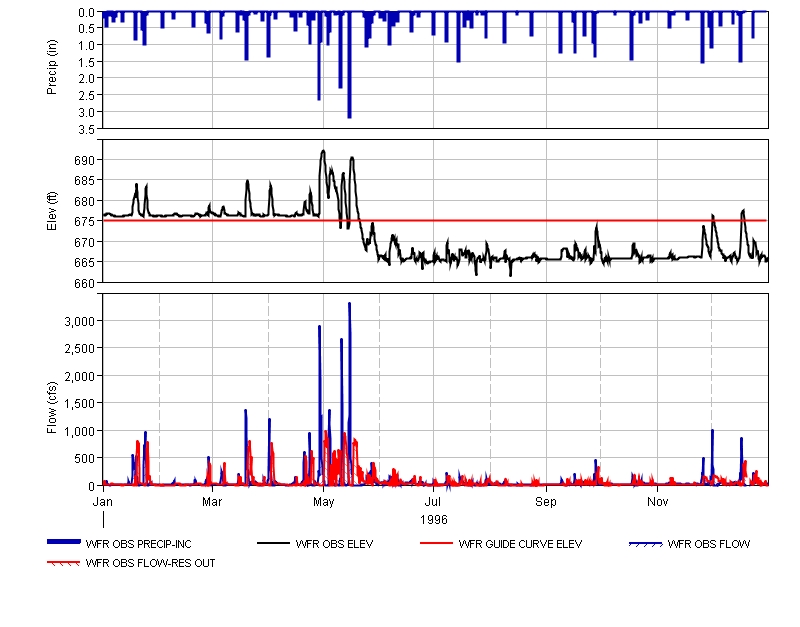Click the WFR OBS FLOW legend line sample
The width and height of the screenshot is (800, 627).
pos(645,544)
